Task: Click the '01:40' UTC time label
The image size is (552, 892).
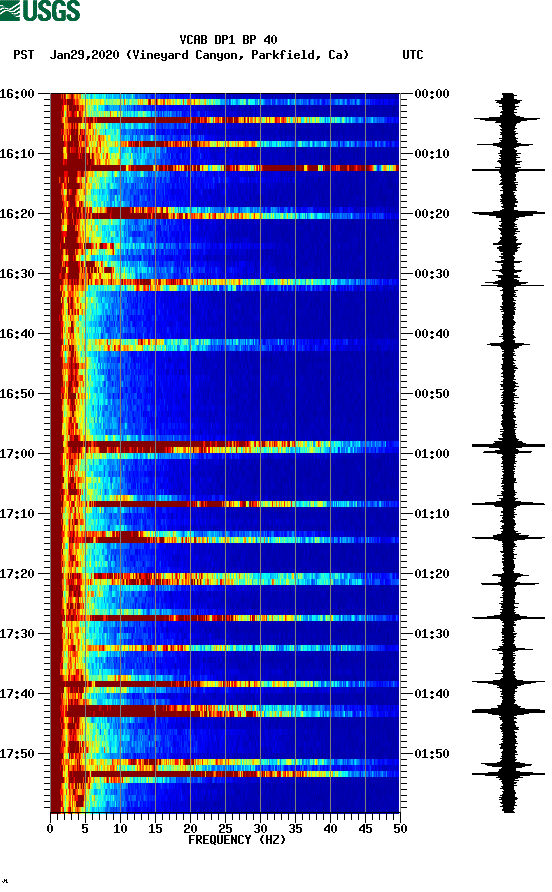Action: [432, 694]
